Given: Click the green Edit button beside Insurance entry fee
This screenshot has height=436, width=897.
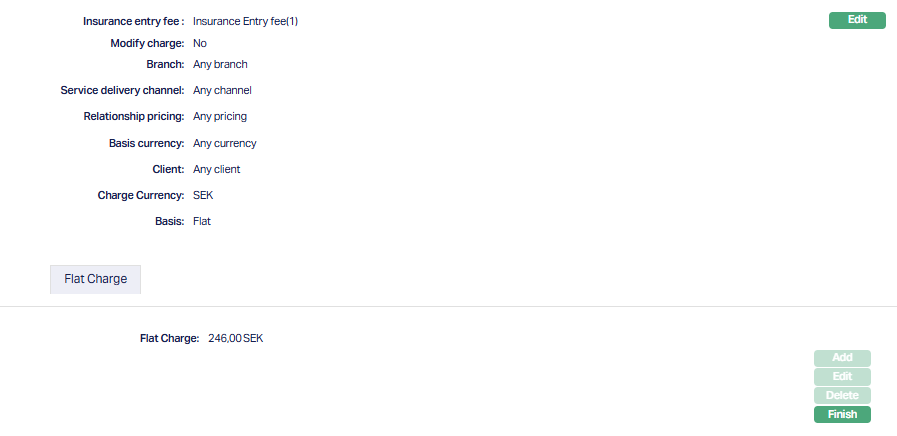Looking at the screenshot, I should click(x=857, y=20).
